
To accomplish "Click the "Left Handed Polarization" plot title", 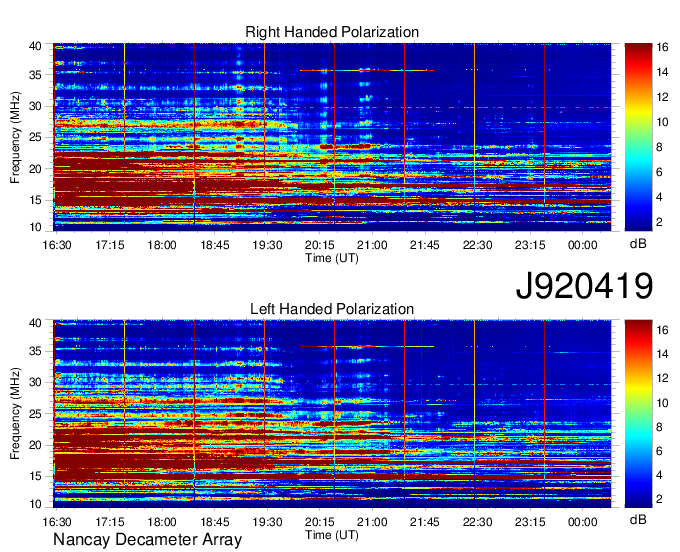I will (332, 309).
